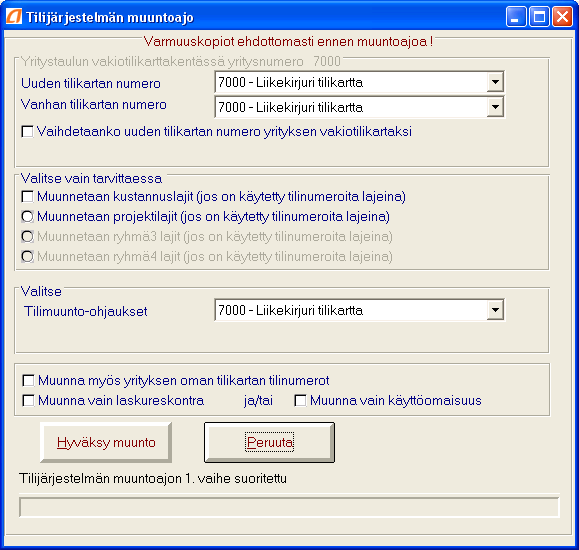Check Muunna myös yrityksen oman tilikartan tilinumerot
The width and height of the screenshot is (579, 550).
click(28, 380)
